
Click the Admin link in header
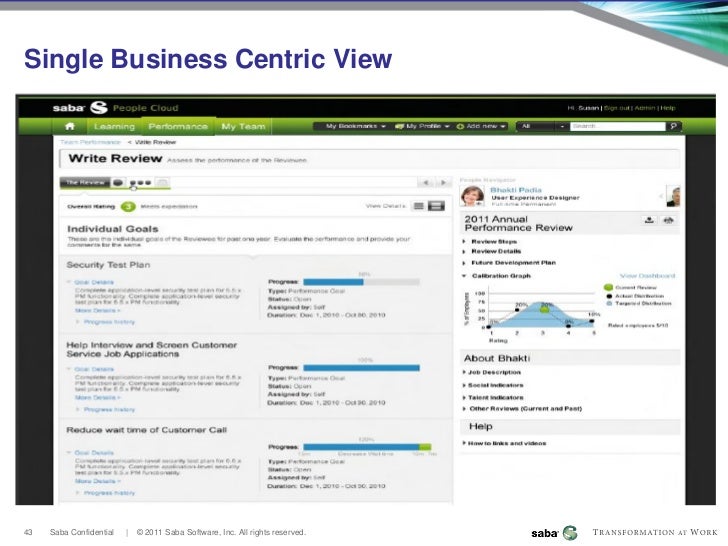(x=645, y=108)
